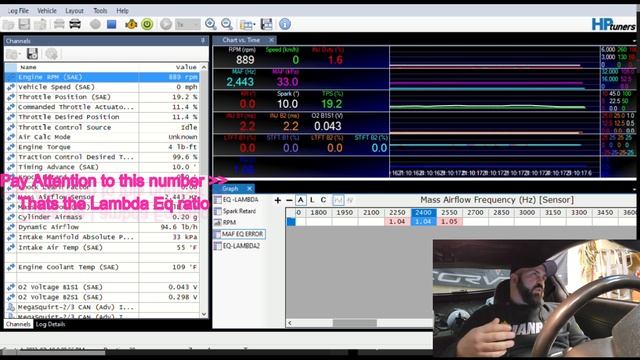Click the grayed vehicle disconnect icon
The height and width of the screenshot is (360, 640).
(x=59, y=24)
